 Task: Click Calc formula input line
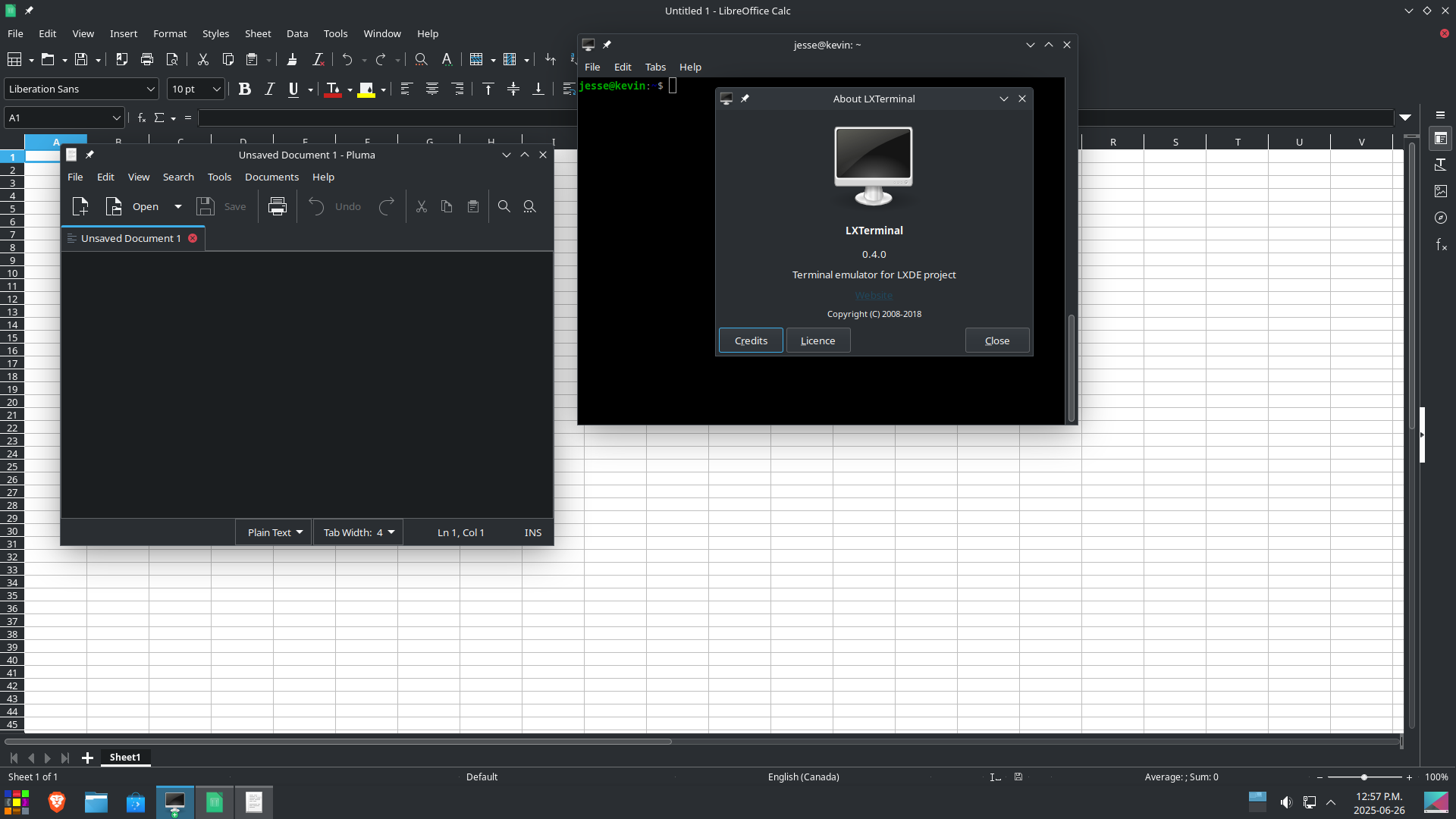(x=796, y=118)
